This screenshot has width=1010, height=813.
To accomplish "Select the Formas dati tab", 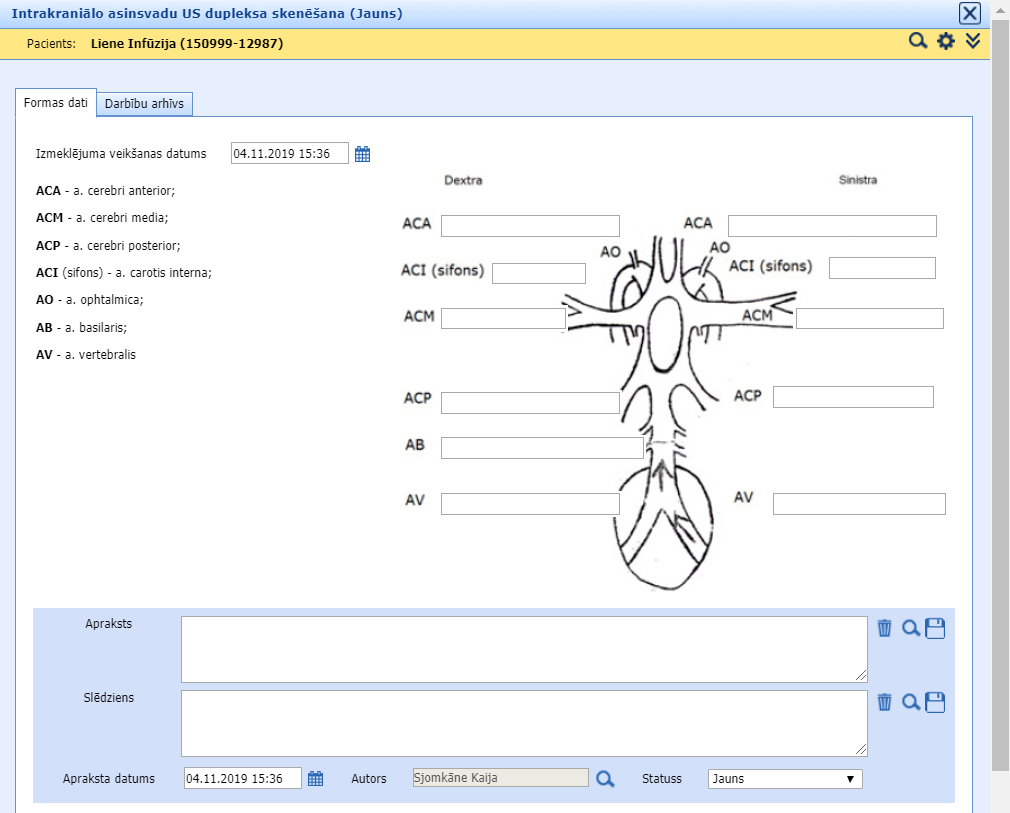I will pyautogui.click(x=56, y=103).
